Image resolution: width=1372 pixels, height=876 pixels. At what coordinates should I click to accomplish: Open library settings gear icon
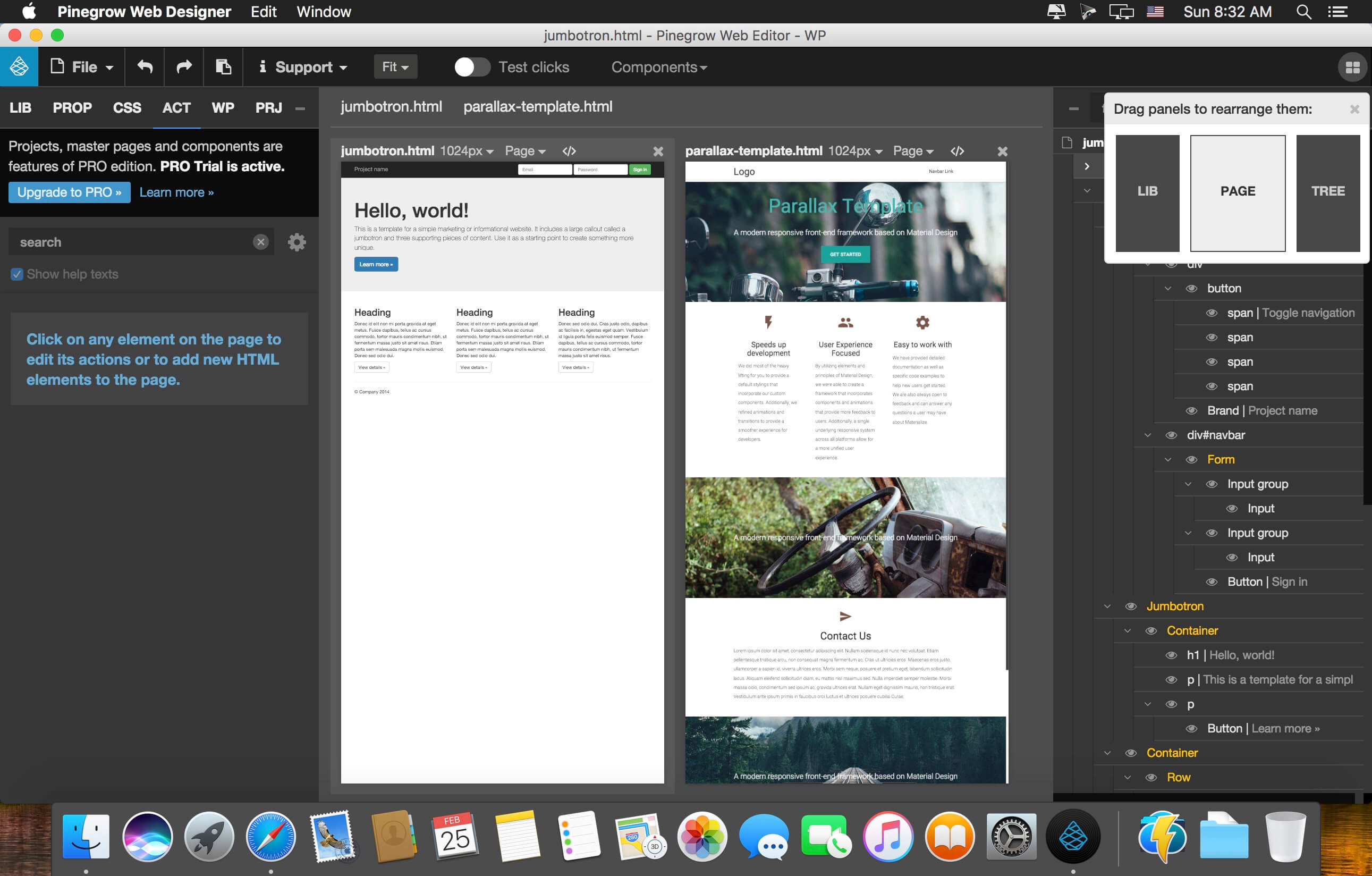[x=297, y=242]
